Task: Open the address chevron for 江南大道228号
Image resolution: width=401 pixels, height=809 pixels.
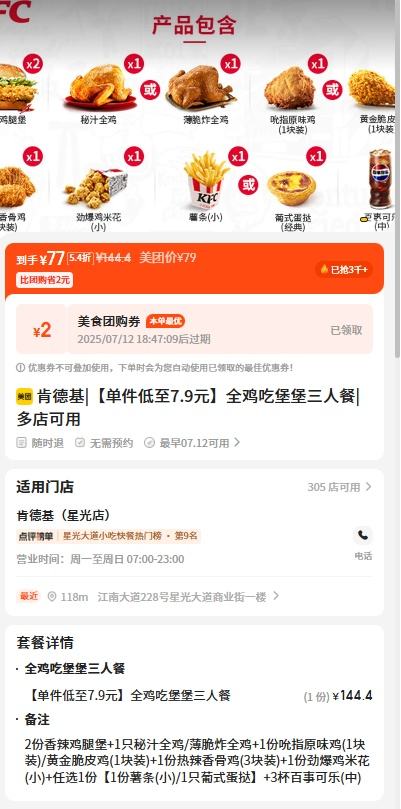Action: [276, 596]
